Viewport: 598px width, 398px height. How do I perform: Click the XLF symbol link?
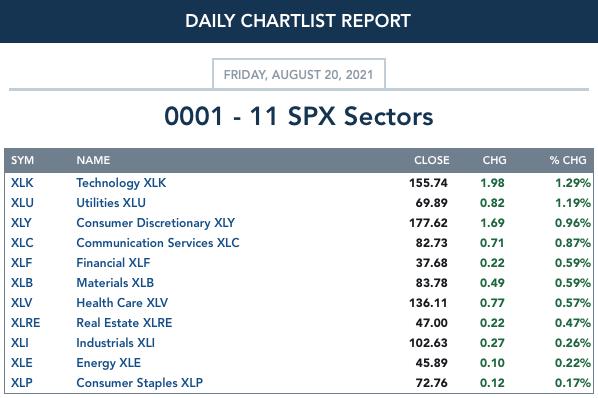(21, 263)
